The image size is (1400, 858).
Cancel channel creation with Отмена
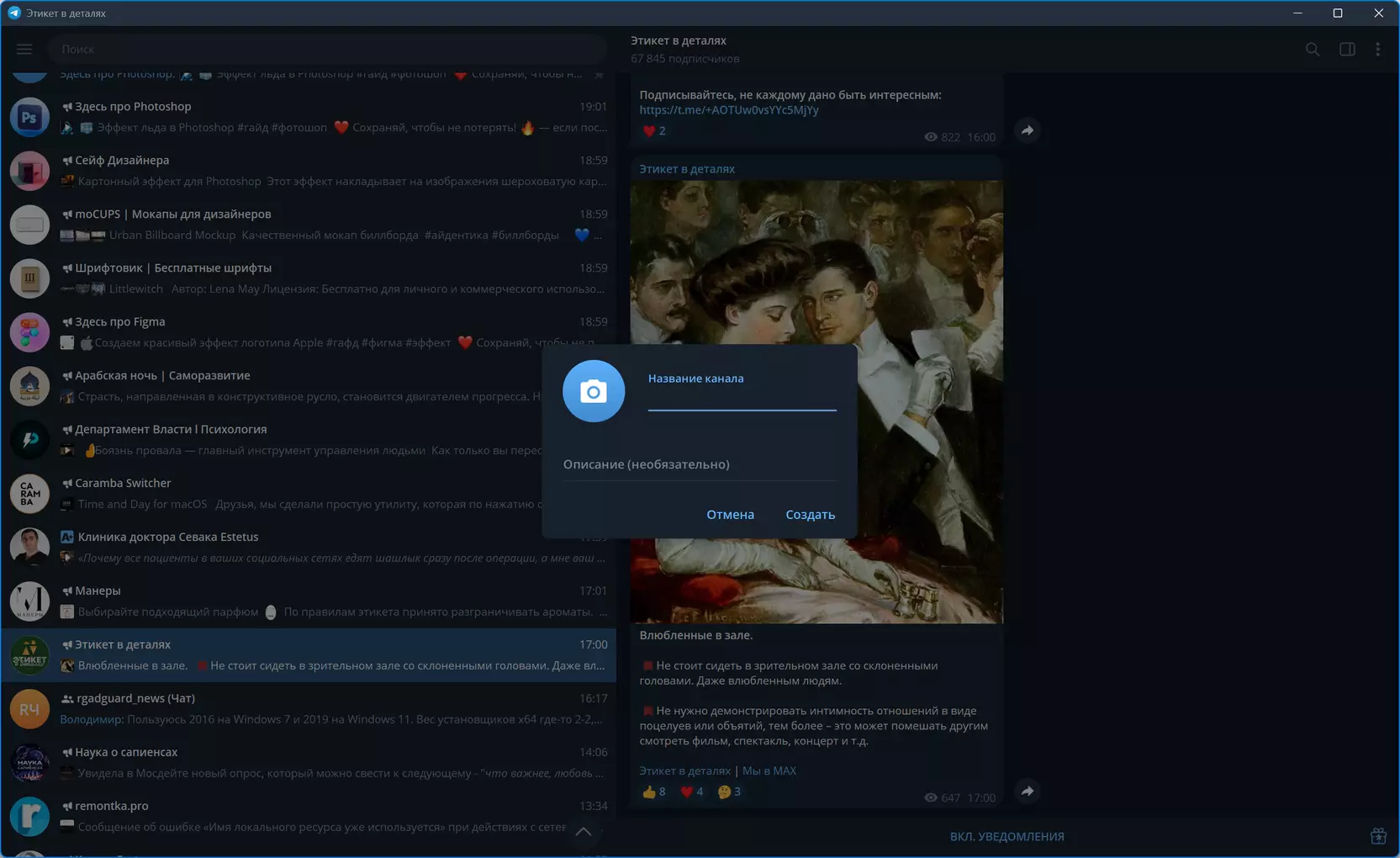(x=730, y=515)
